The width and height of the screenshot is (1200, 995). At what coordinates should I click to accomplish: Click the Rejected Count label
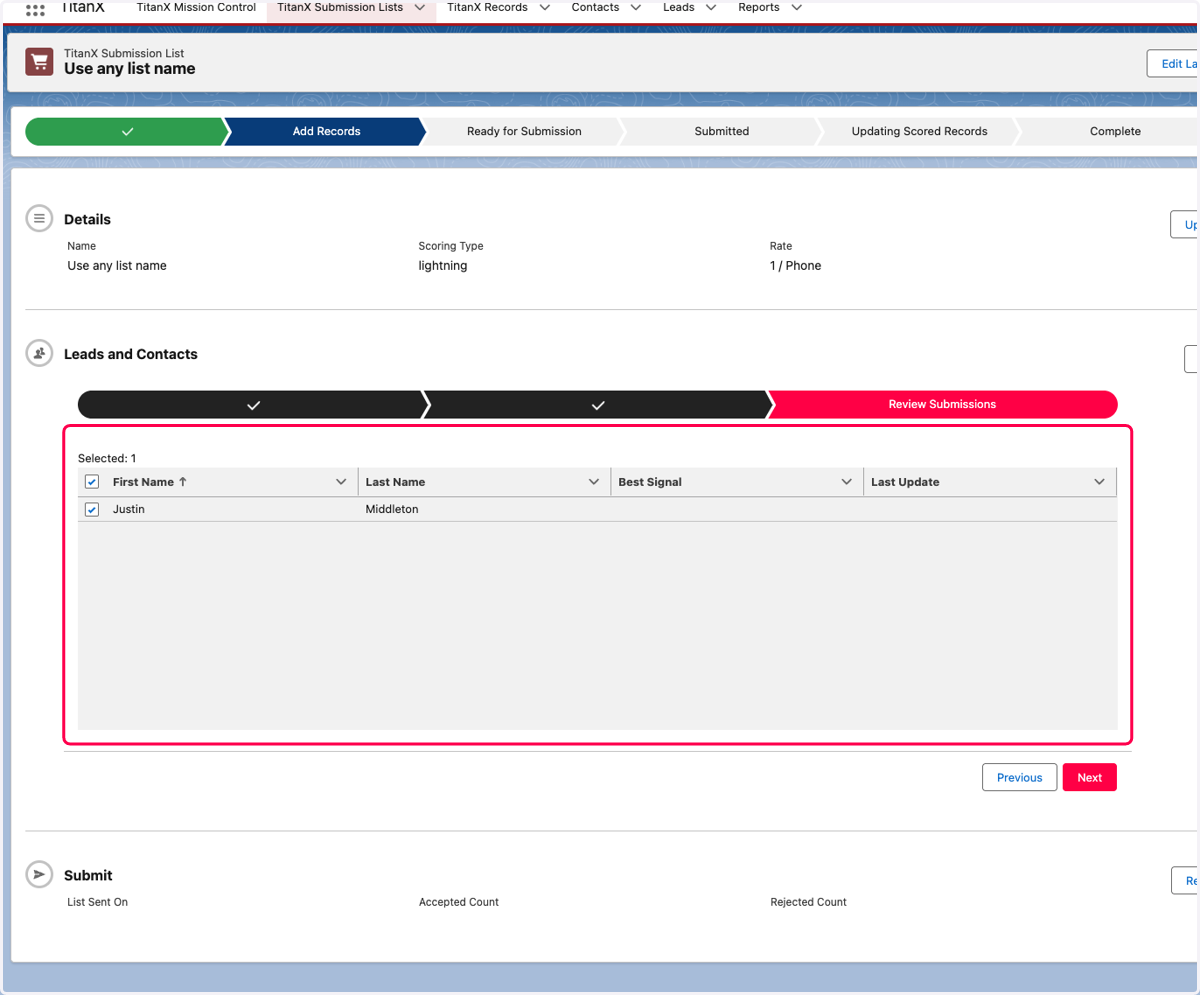click(x=808, y=902)
